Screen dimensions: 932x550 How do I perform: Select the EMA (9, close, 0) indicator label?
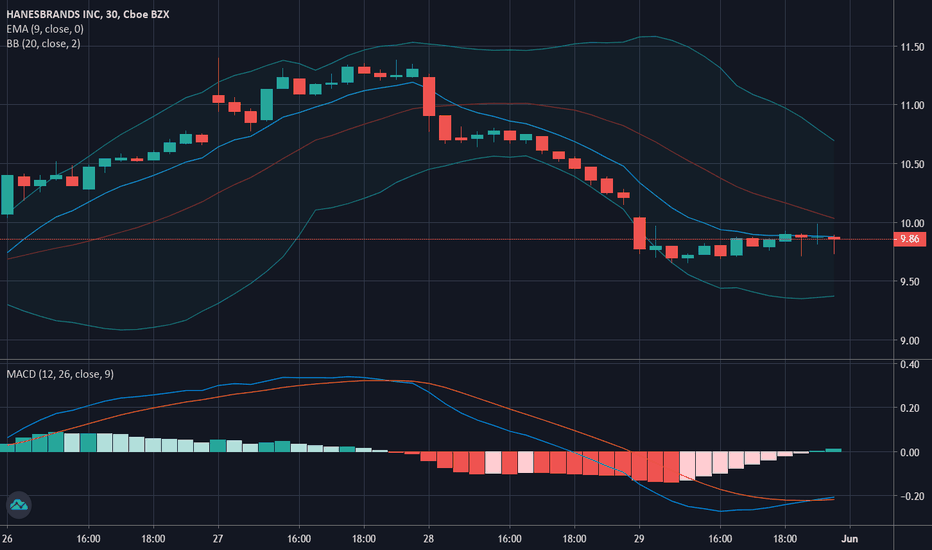coord(45,29)
